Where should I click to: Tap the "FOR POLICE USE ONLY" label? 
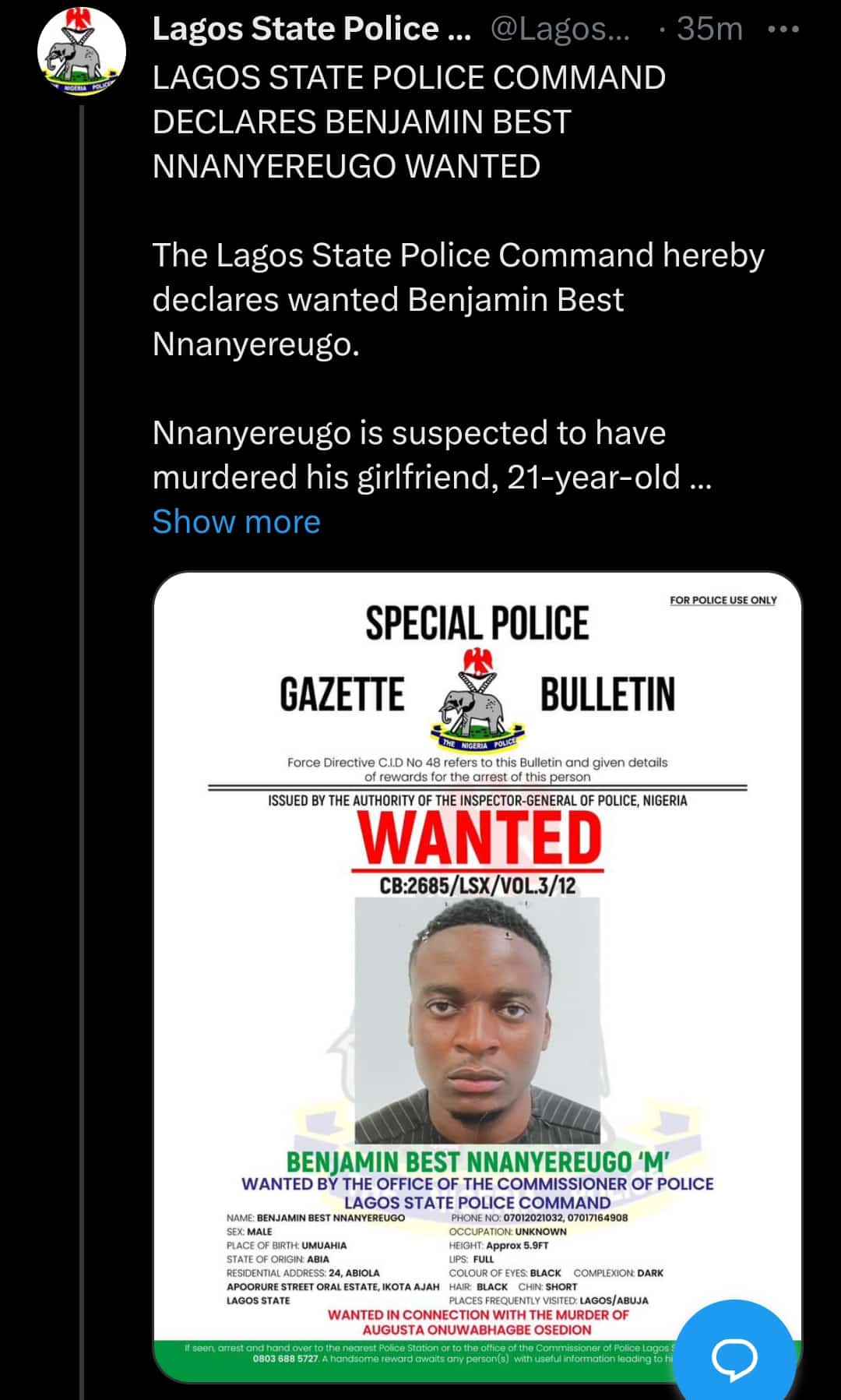click(x=723, y=600)
